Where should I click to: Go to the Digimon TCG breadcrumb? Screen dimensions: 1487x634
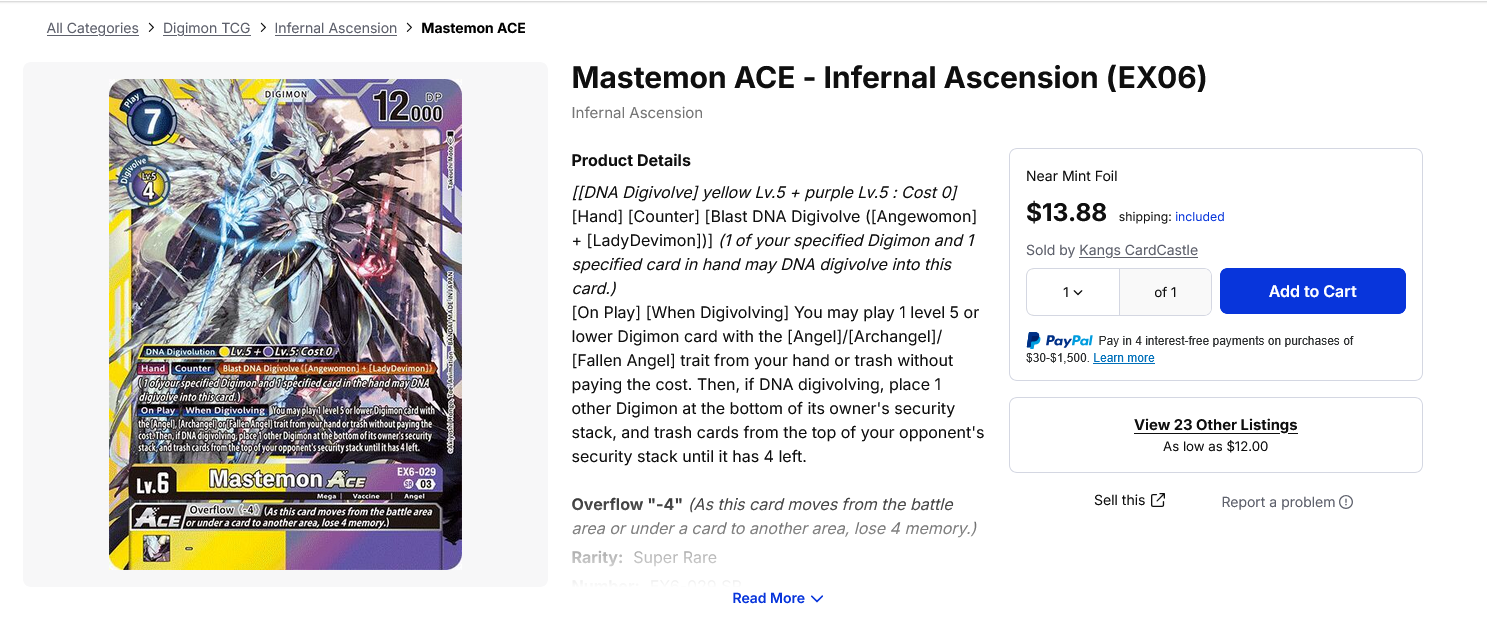pos(206,28)
